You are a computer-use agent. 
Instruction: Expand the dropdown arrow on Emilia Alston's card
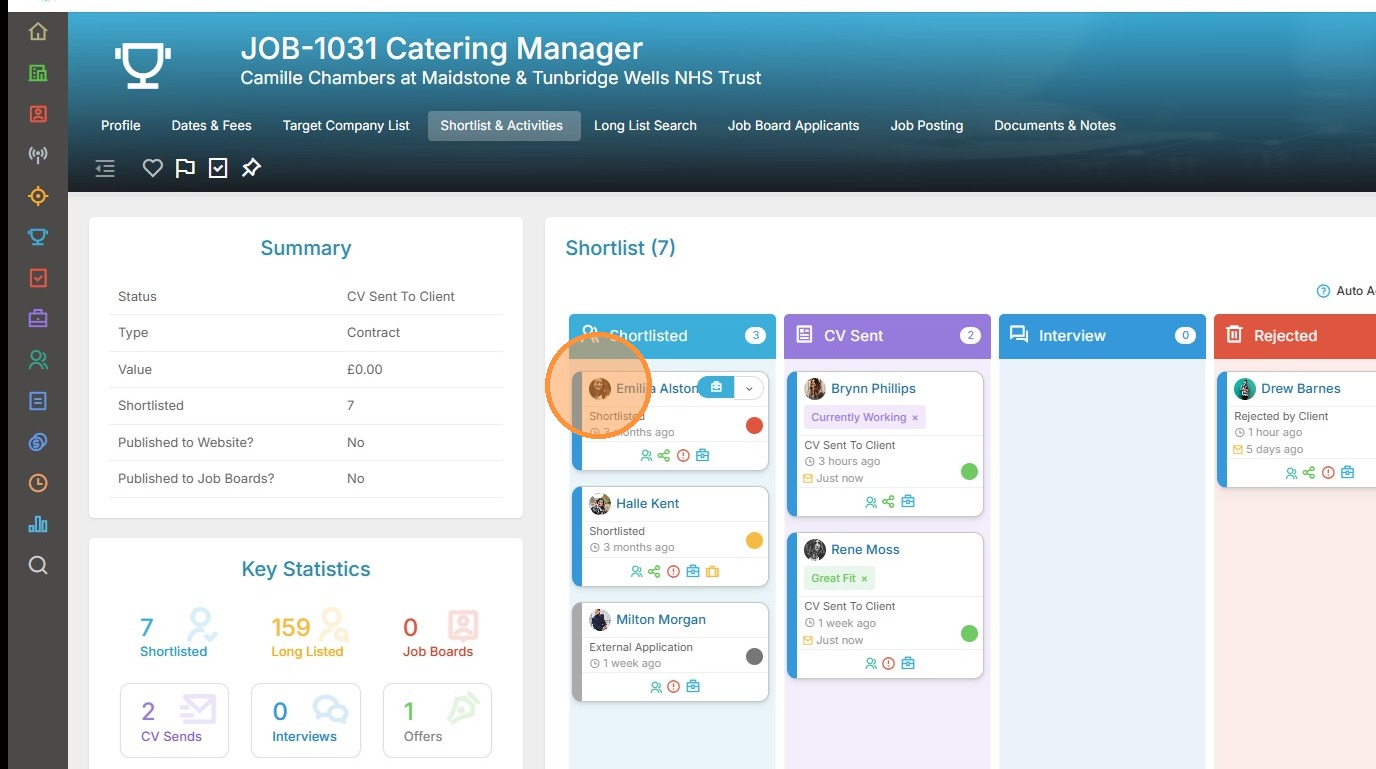point(749,388)
